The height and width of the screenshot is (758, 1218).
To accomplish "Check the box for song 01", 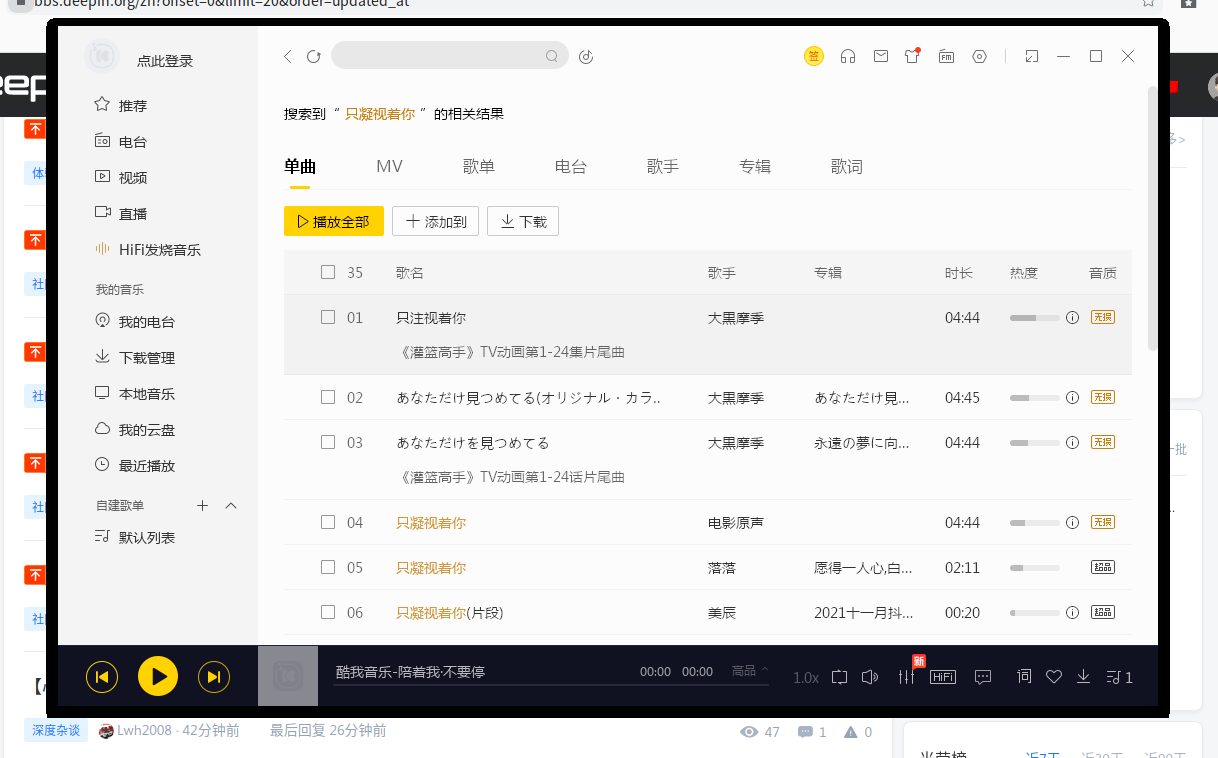I will coord(328,317).
